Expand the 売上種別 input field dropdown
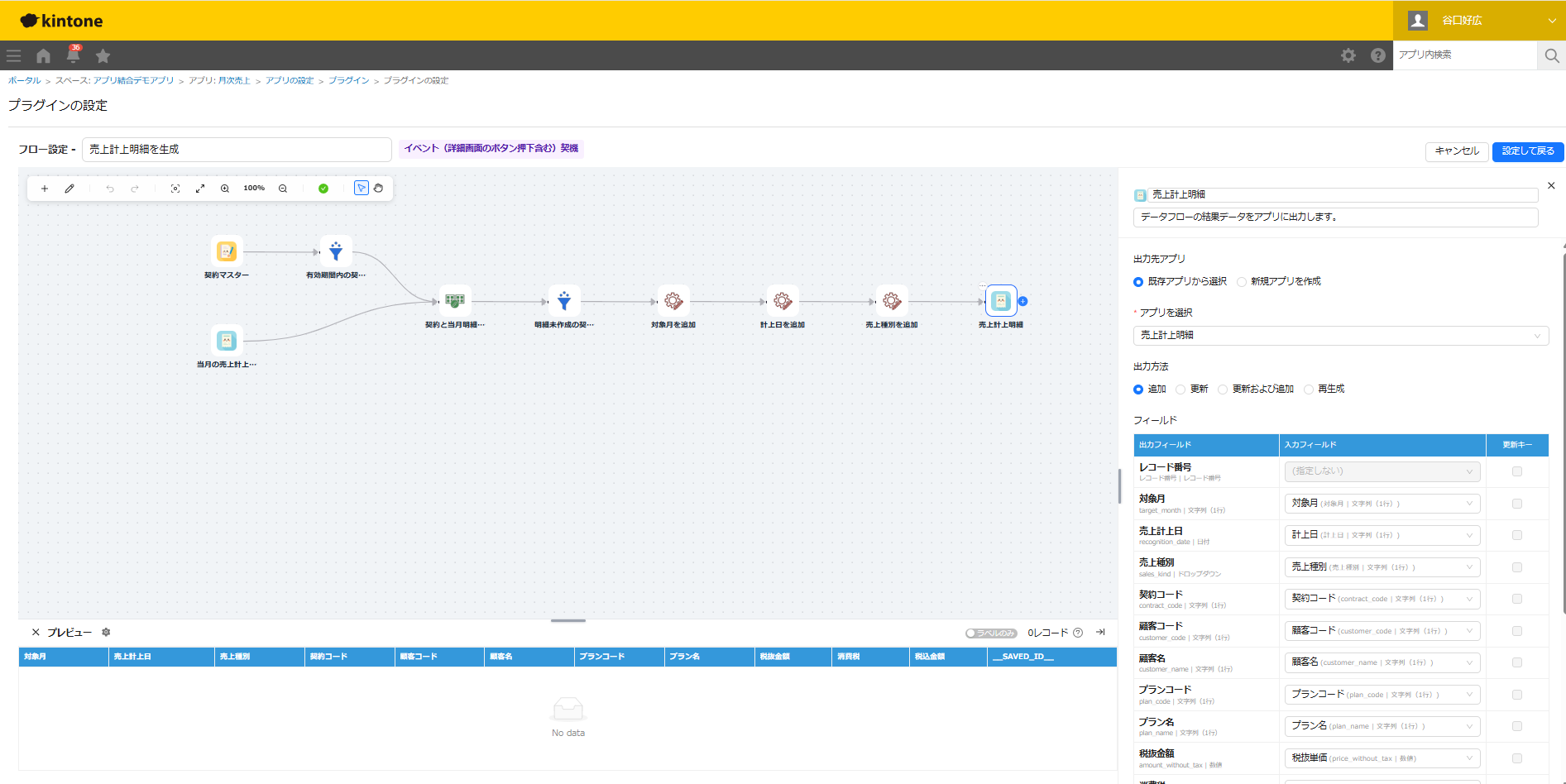Screen dimensions: 1566x784 click(1382, 567)
